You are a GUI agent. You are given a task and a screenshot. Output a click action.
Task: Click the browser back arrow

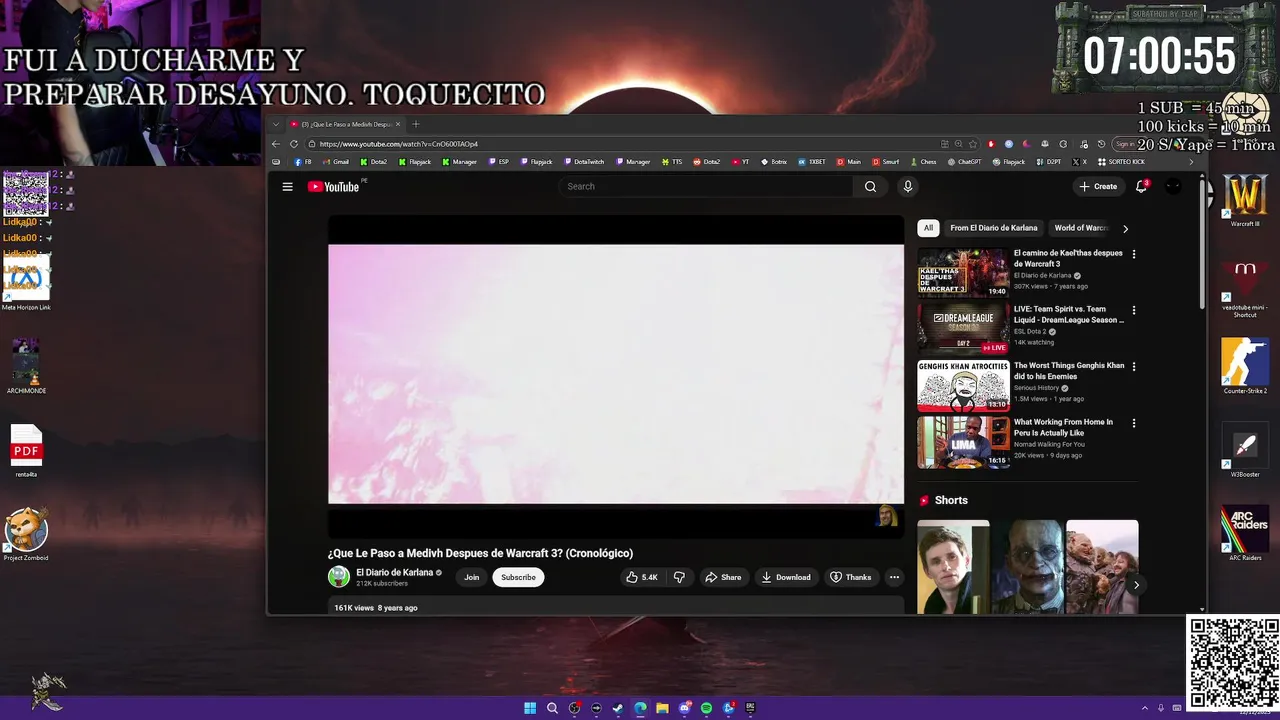click(276, 144)
